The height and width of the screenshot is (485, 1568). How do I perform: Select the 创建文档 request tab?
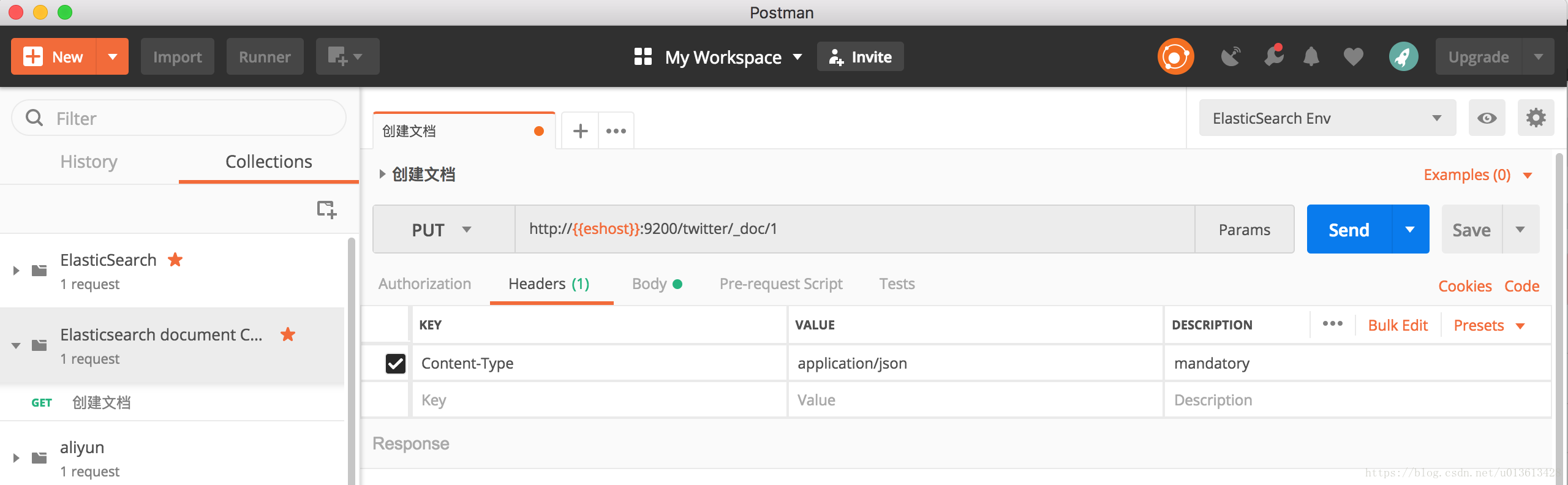[464, 131]
